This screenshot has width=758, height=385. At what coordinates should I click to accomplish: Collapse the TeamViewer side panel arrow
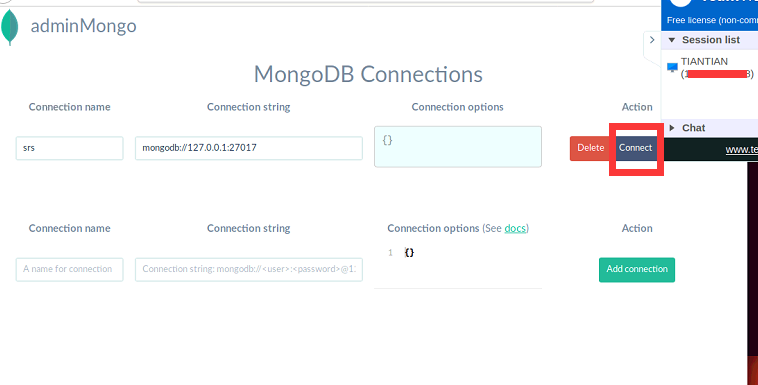(652, 40)
